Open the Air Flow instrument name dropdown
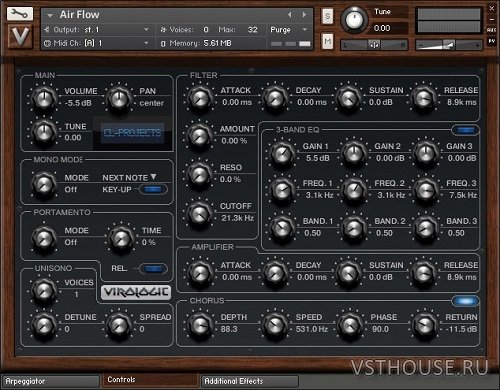The image size is (500, 390). pyautogui.click(x=50, y=16)
